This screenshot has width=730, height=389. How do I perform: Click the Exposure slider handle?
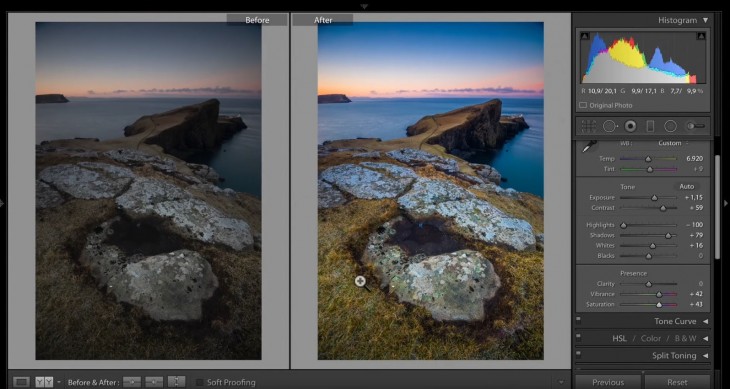point(654,198)
